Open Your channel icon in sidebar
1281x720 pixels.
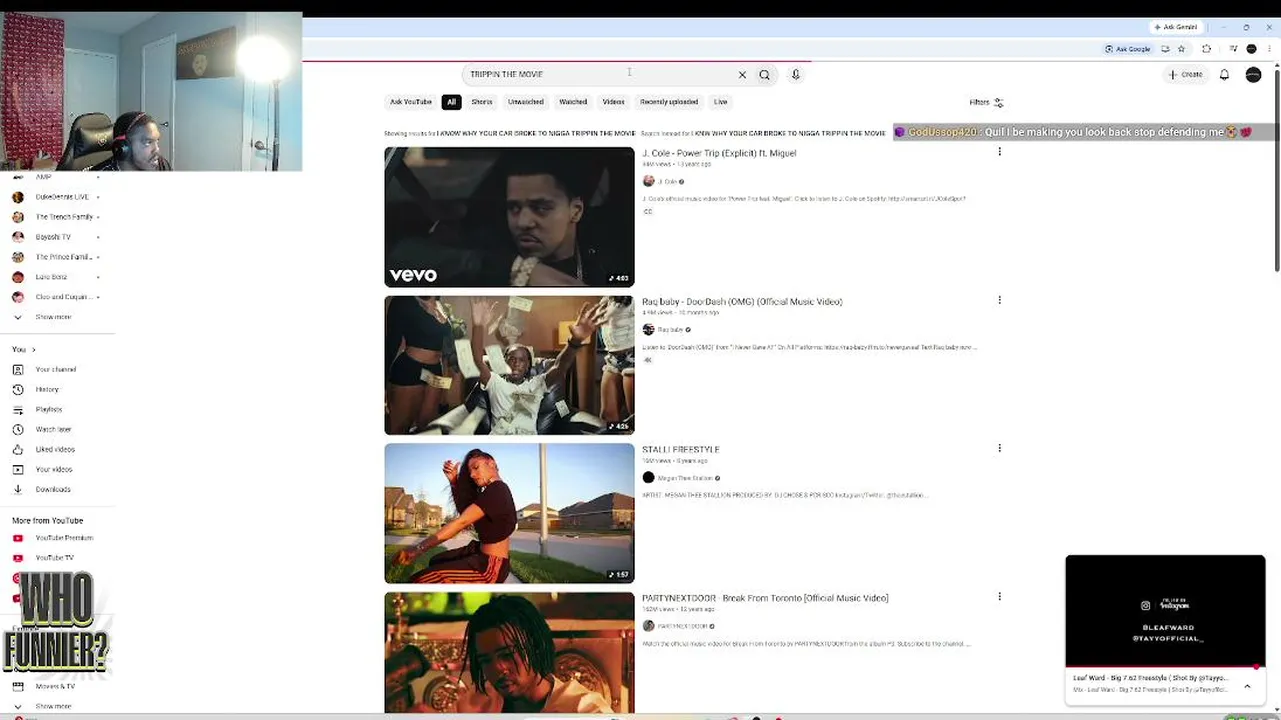[18, 370]
